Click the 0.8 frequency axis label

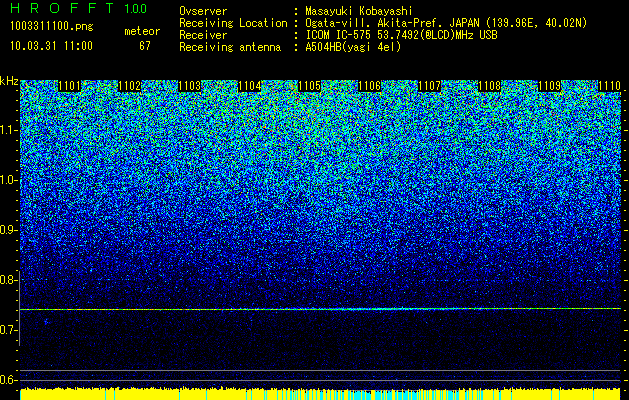pos(8,280)
